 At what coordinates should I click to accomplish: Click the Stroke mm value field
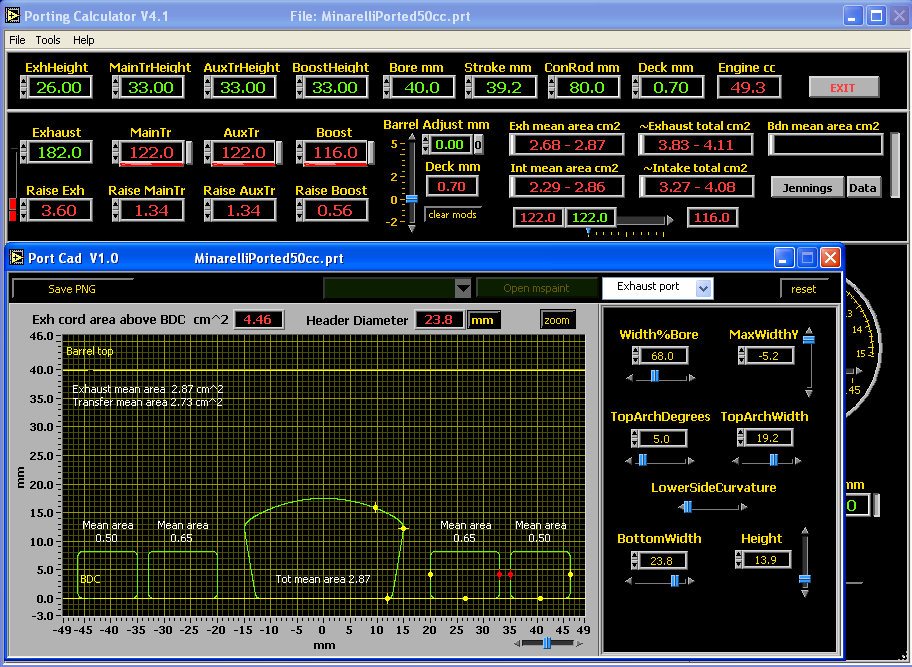coord(504,88)
